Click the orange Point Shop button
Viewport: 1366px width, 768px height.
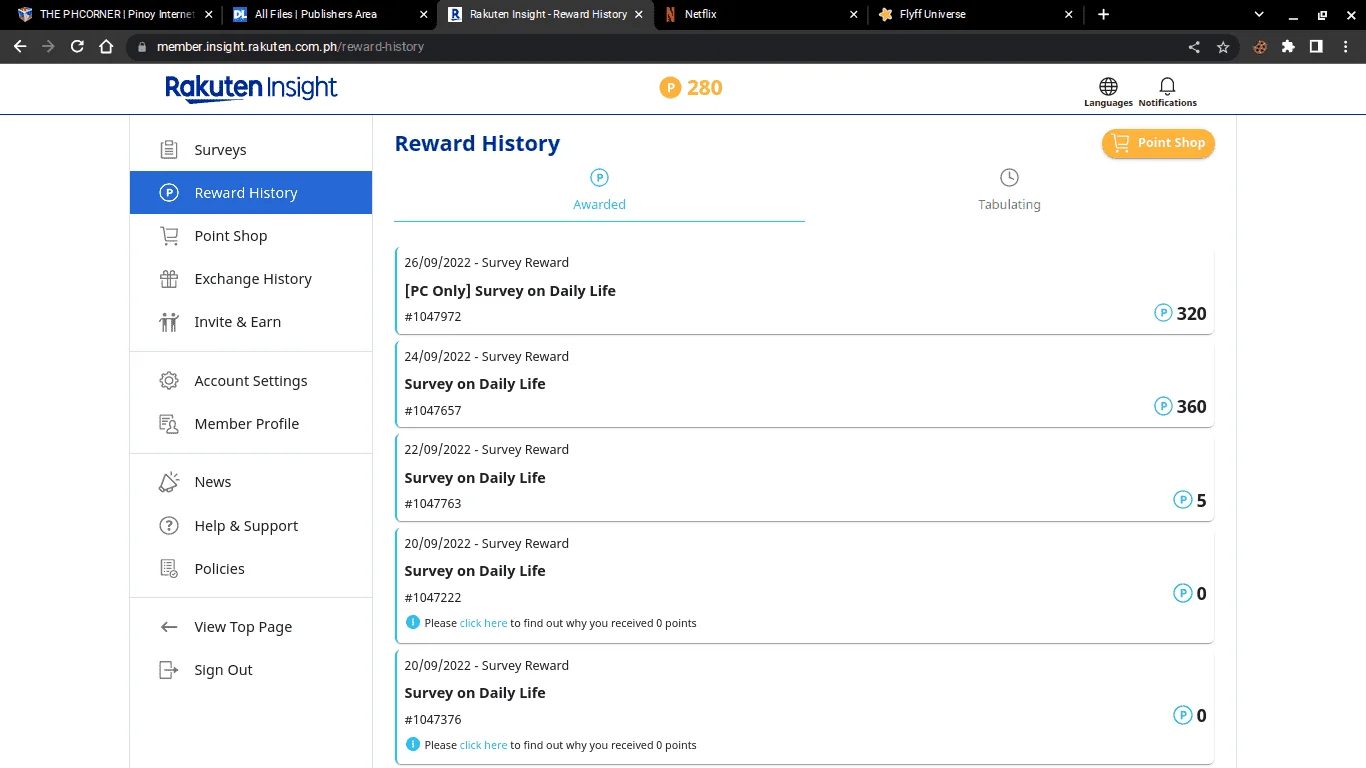coord(1158,143)
